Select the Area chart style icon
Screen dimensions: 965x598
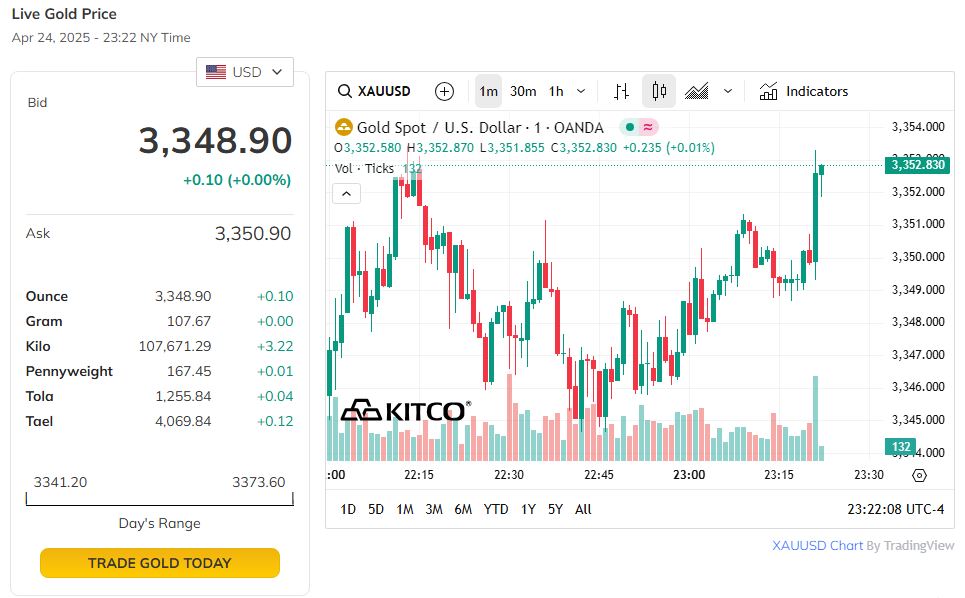697,91
